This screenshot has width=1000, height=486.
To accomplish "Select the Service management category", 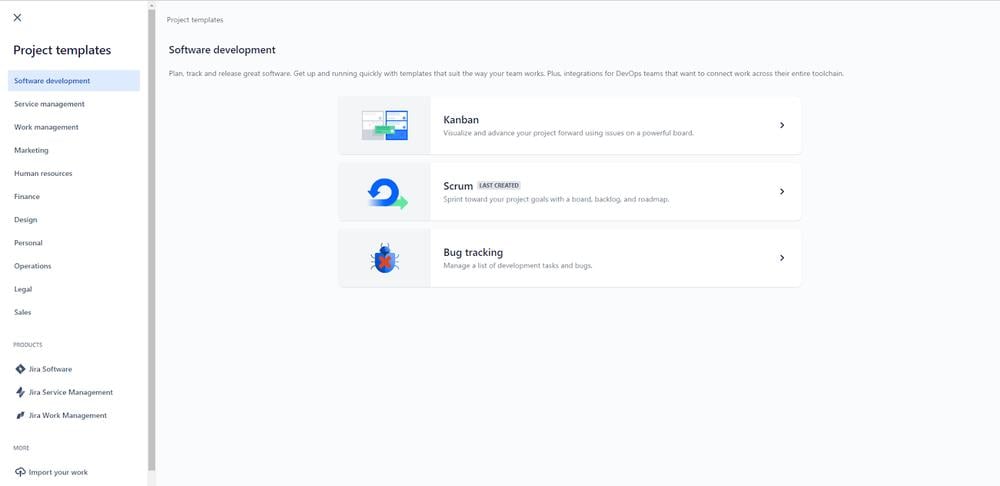I will (49, 104).
